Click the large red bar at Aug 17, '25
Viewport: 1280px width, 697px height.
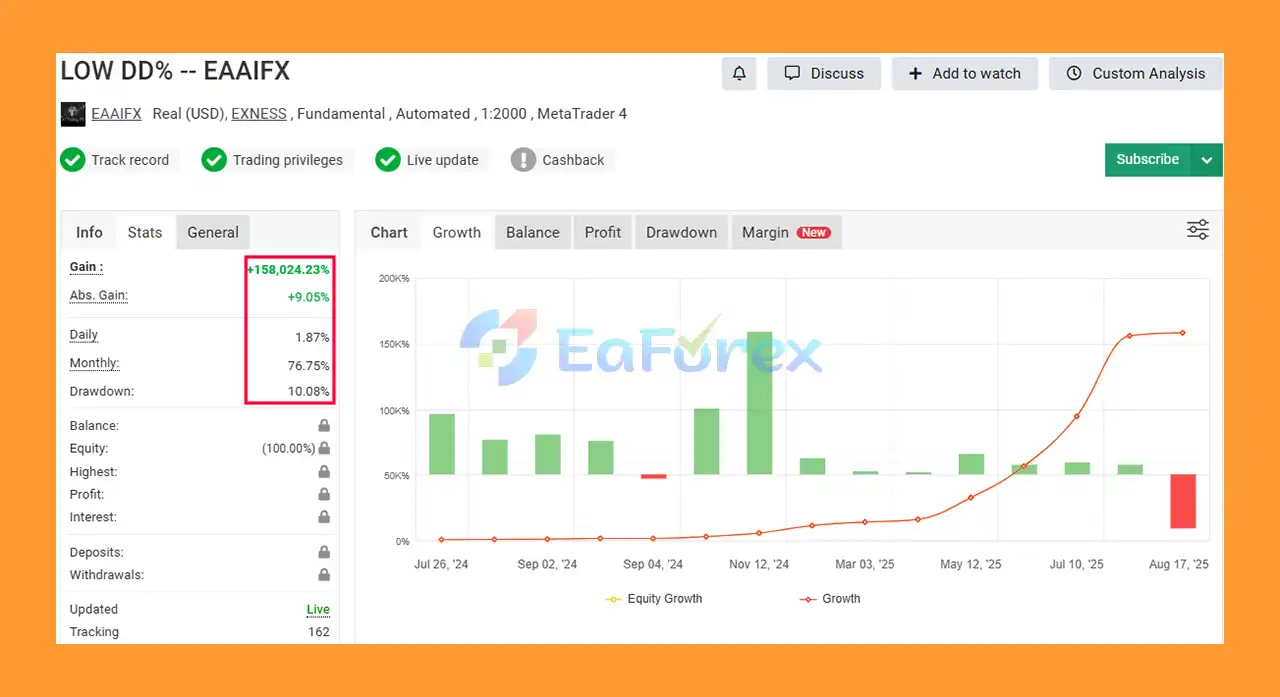coord(1183,501)
